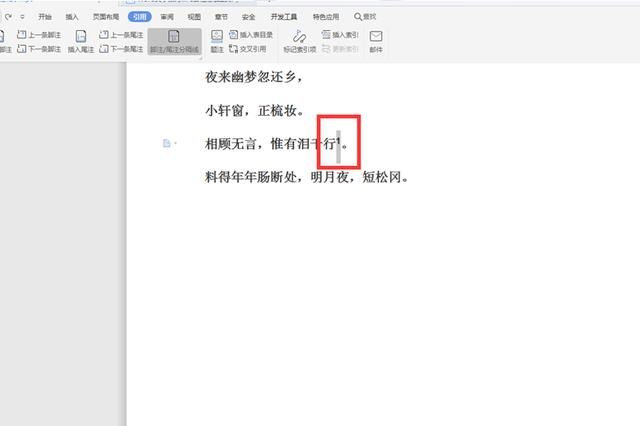Screen dimensions: 640x426
Task: Switch to the 插入 ribbon tab
Action: [72, 17]
